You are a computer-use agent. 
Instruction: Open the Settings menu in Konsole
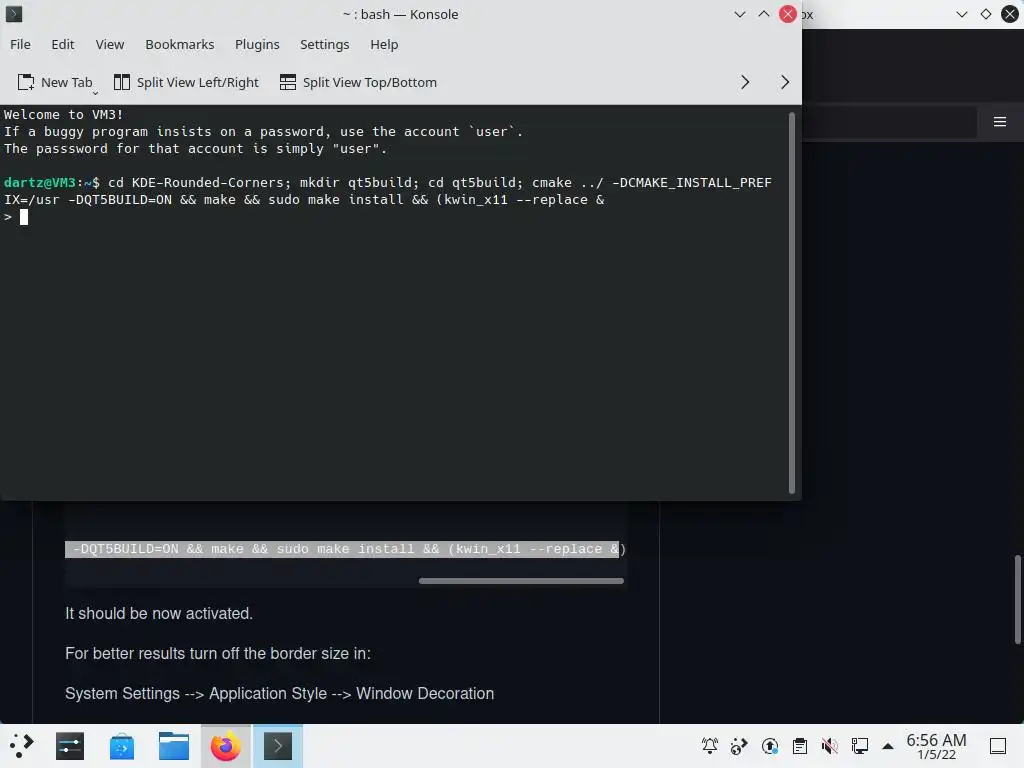tap(325, 44)
